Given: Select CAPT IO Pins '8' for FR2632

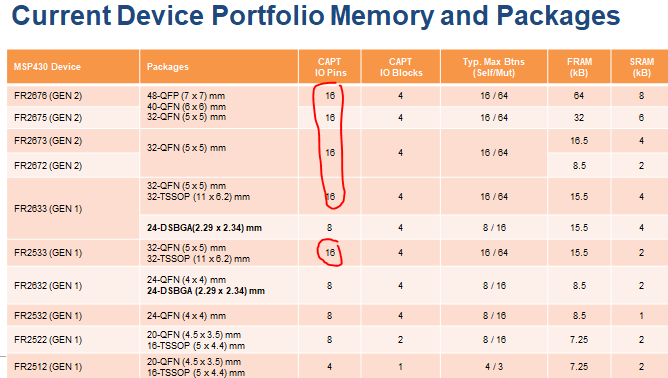Looking at the screenshot, I should [x=329, y=286].
